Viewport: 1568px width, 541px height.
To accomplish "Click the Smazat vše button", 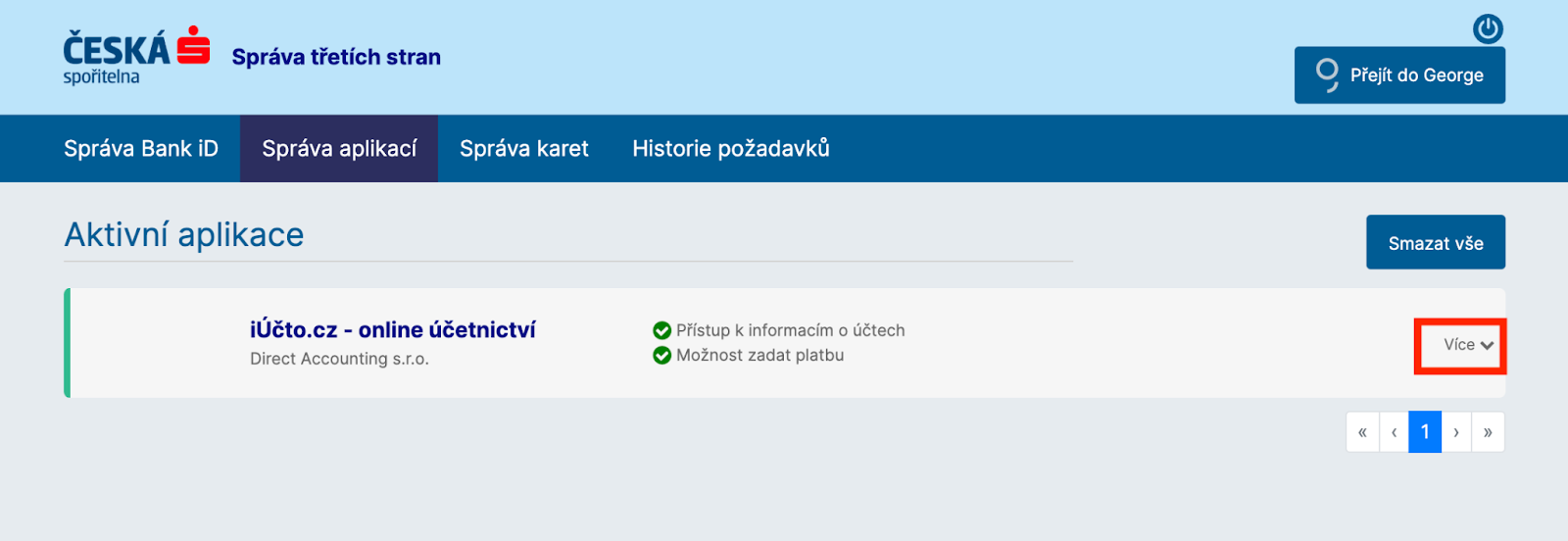I will (x=1436, y=242).
